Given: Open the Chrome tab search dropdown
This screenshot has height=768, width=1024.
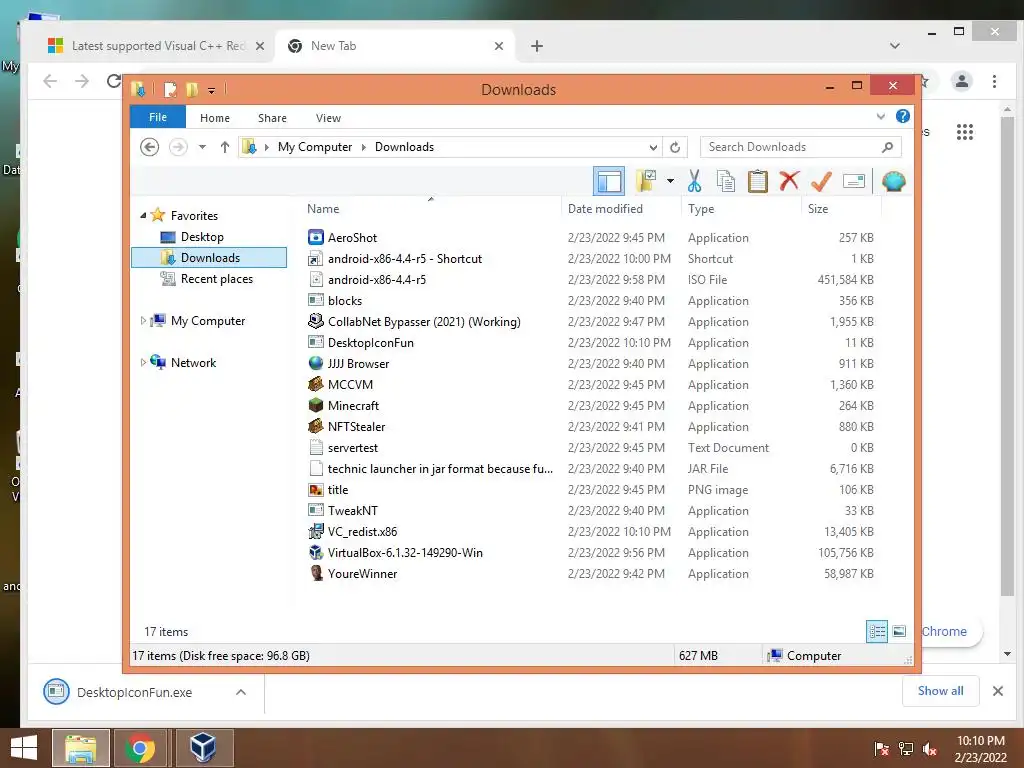Looking at the screenshot, I should (x=895, y=46).
